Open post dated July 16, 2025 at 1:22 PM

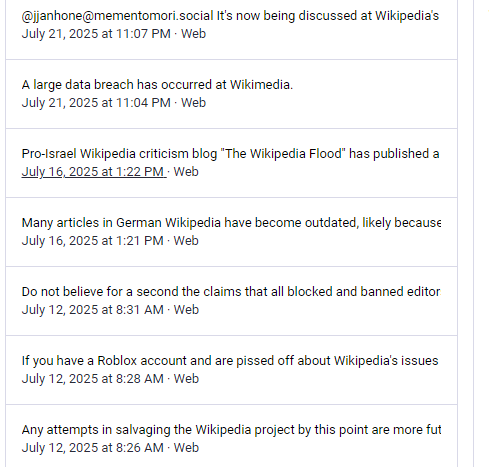pos(94,172)
